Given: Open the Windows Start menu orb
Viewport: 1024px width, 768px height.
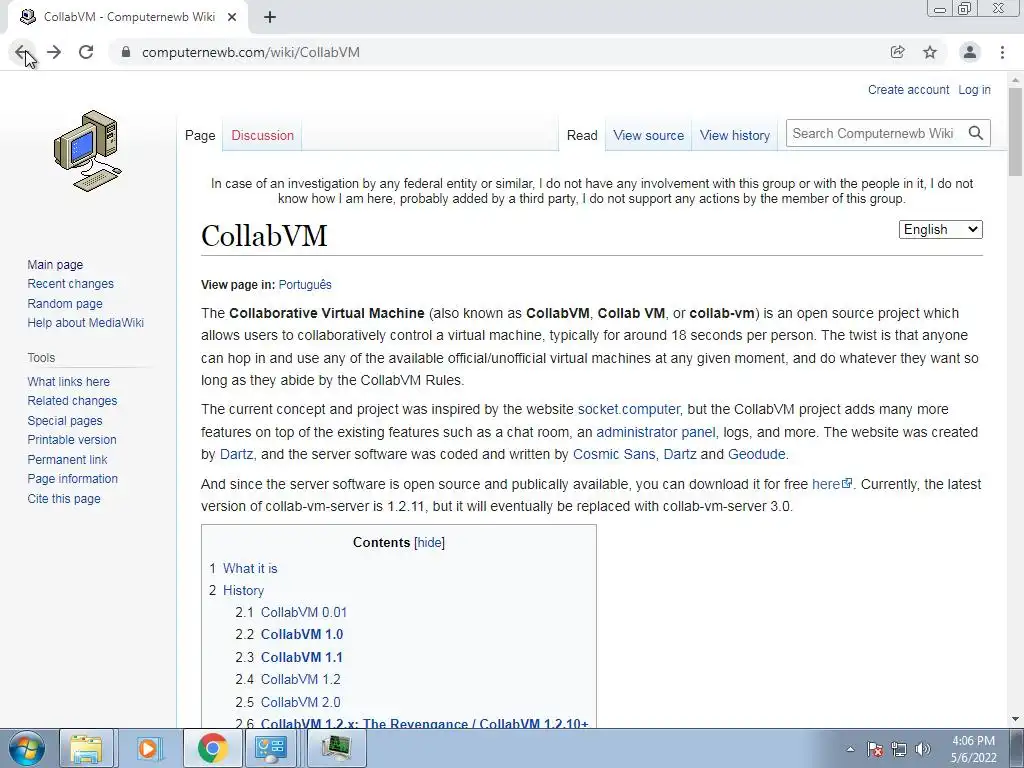Looking at the screenshot, I should [27, 748].
